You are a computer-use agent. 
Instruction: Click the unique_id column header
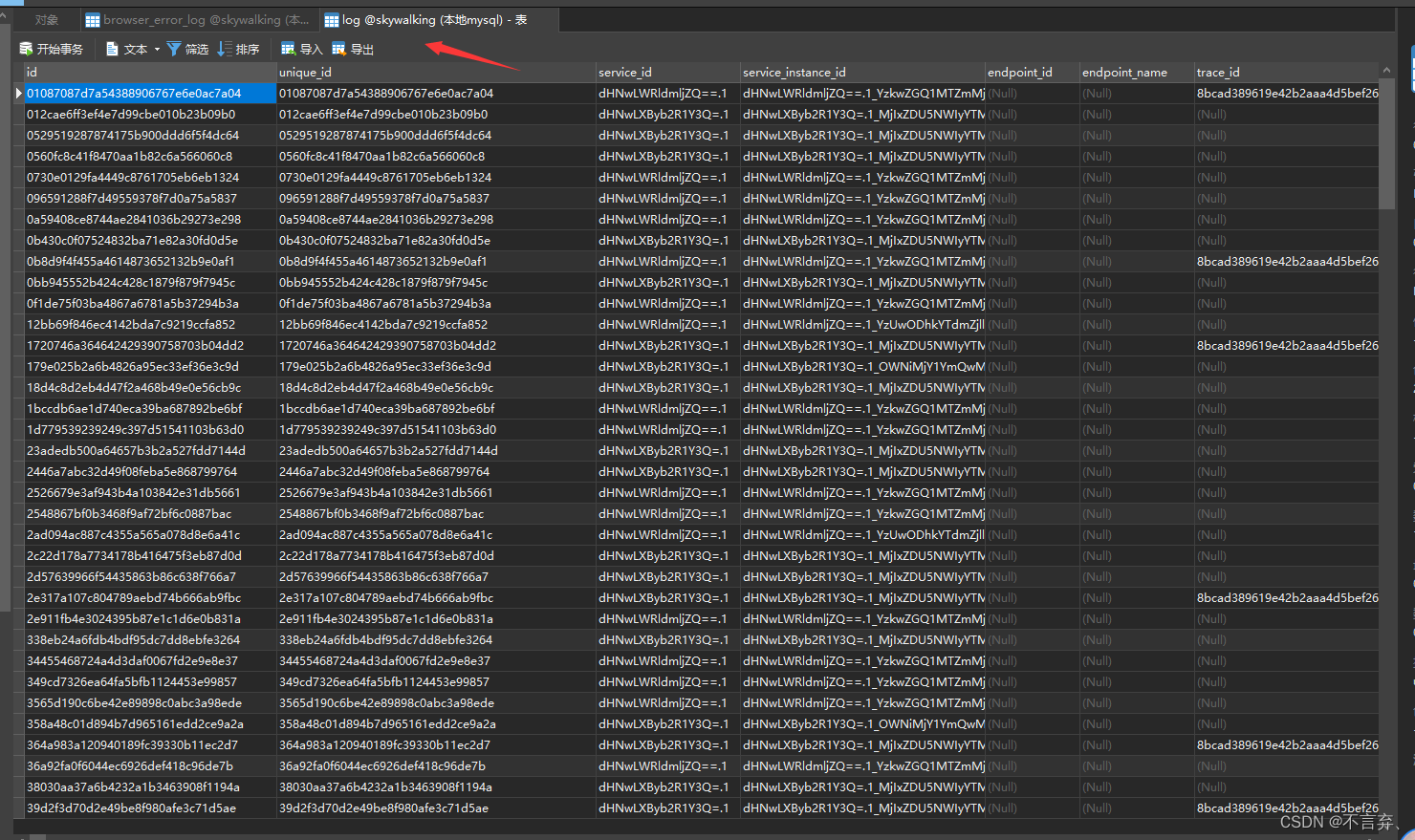436,73
